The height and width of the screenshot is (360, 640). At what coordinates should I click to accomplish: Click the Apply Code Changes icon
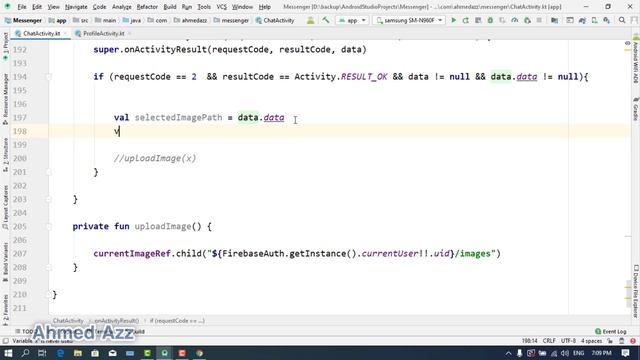tap(478, 20)
